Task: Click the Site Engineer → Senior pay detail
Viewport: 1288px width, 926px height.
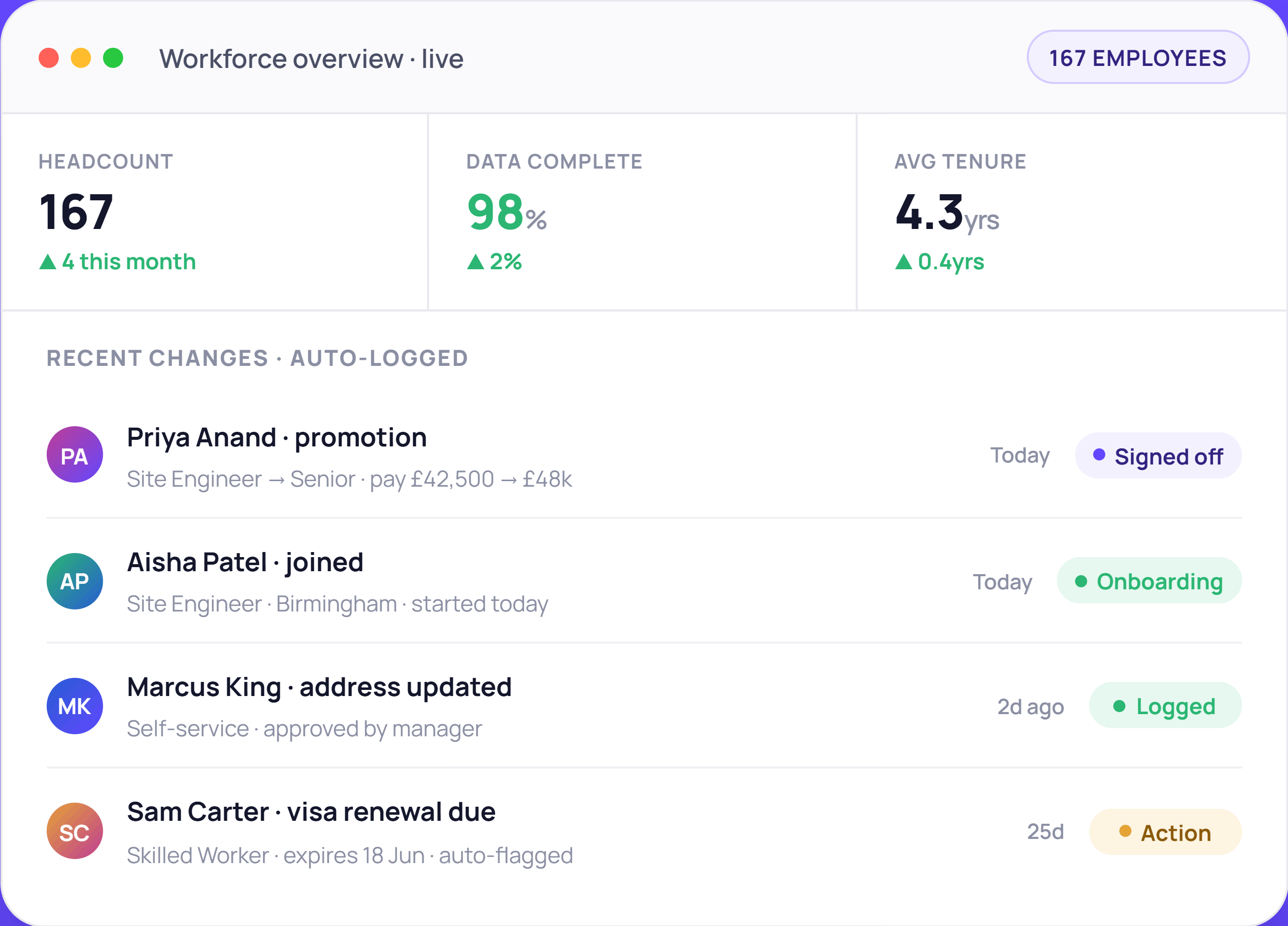Action: 349,480
